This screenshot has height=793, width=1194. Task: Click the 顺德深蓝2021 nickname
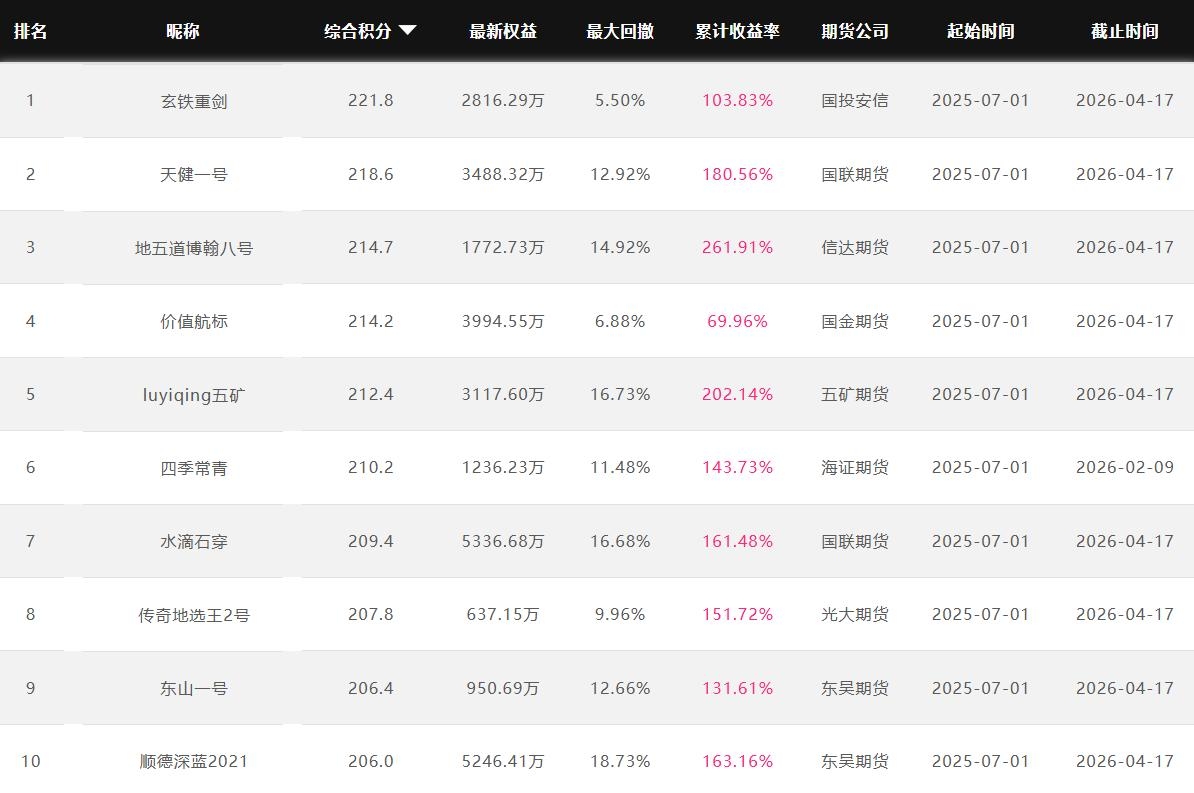[x=194, y=762]
